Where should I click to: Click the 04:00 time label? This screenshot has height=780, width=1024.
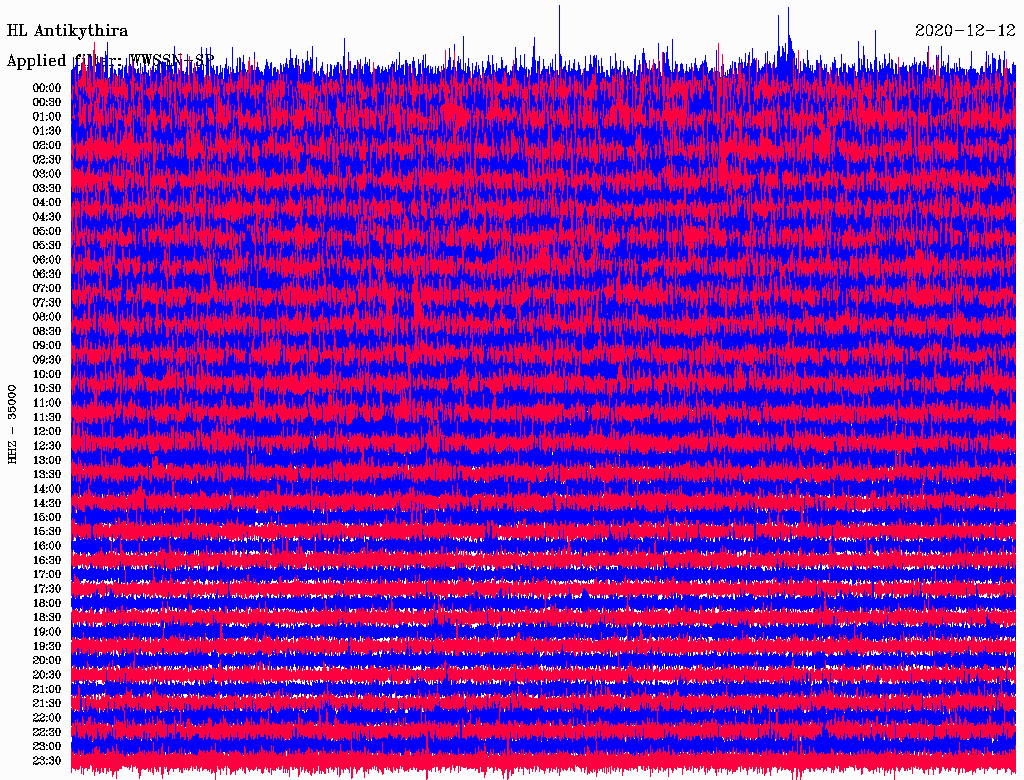coord(47,203)
